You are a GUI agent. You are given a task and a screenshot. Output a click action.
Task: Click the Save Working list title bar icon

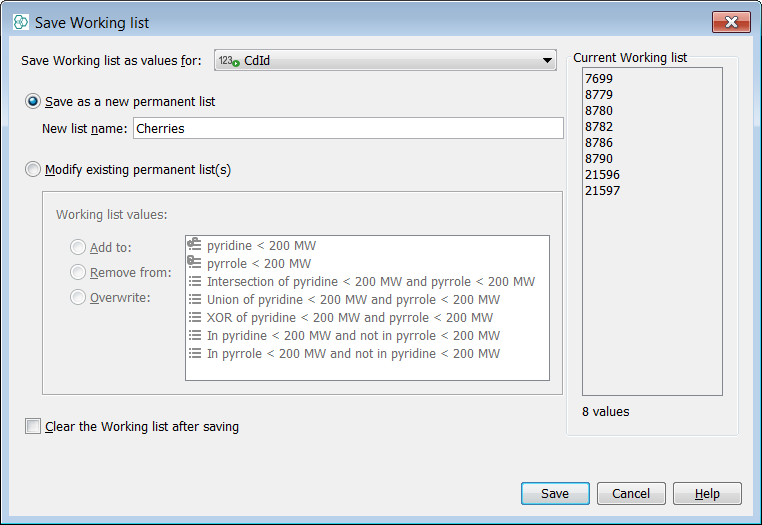click(x=20, y=22)
